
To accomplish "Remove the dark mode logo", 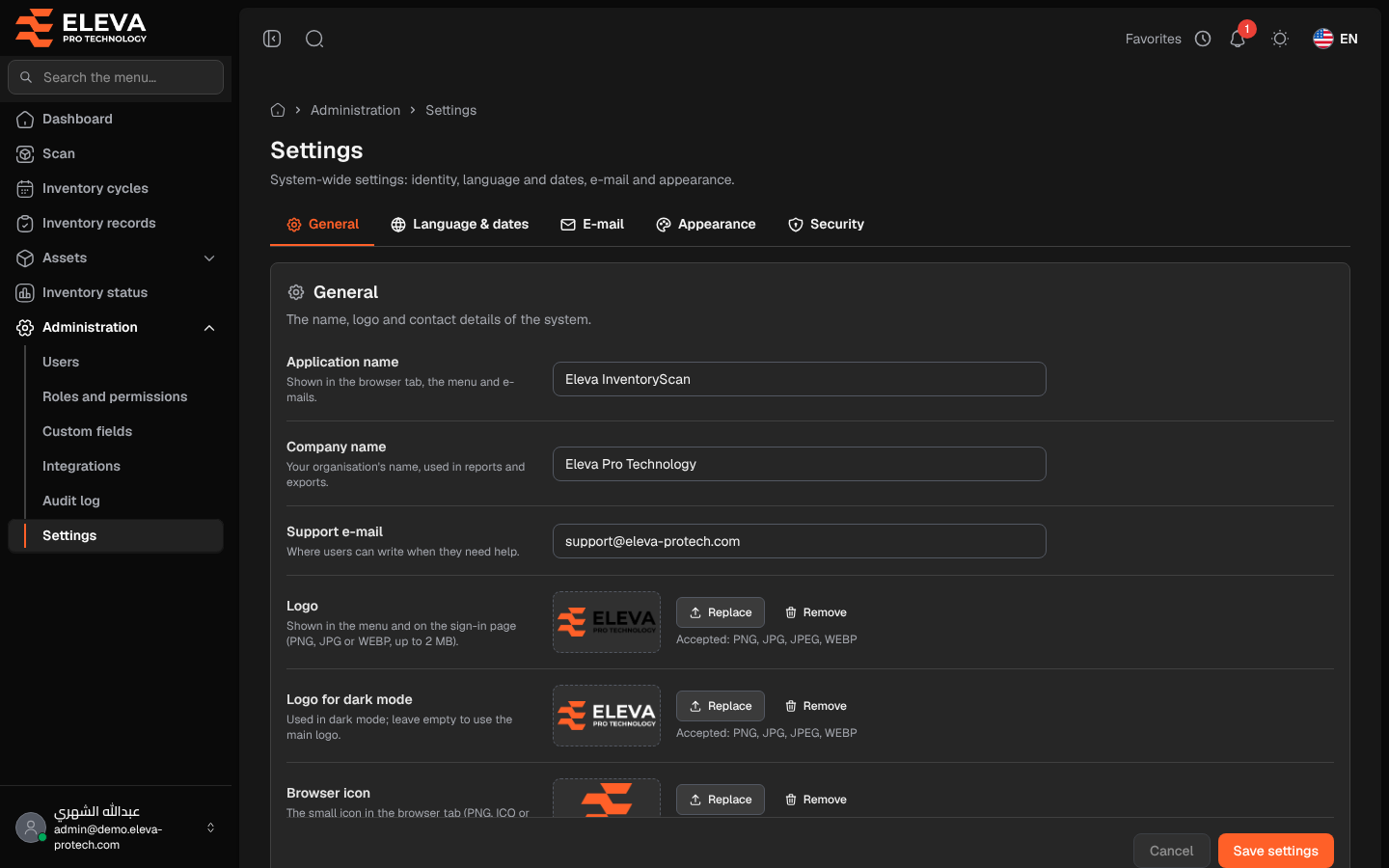I will pos(816,706).
